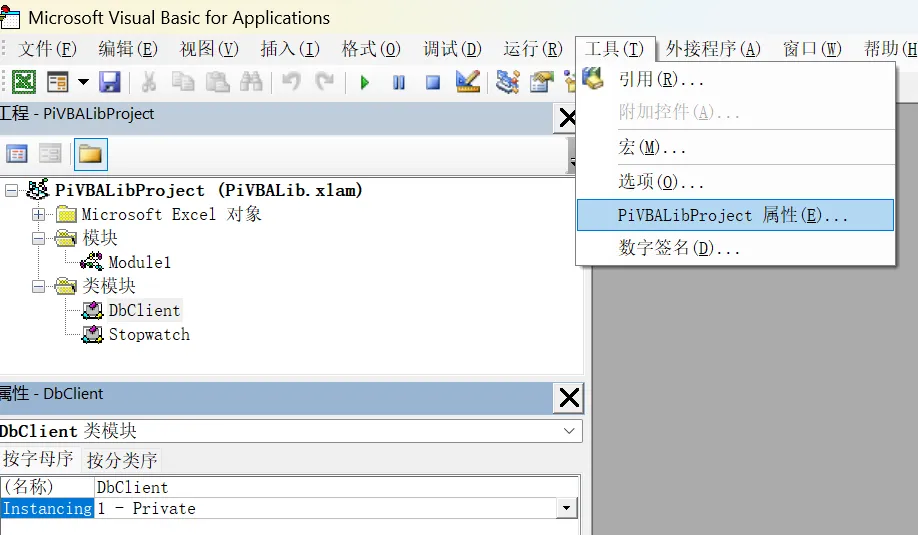918x535 pixels.
Task: Click the Break pause icon
Action: (x=399, y=83)
